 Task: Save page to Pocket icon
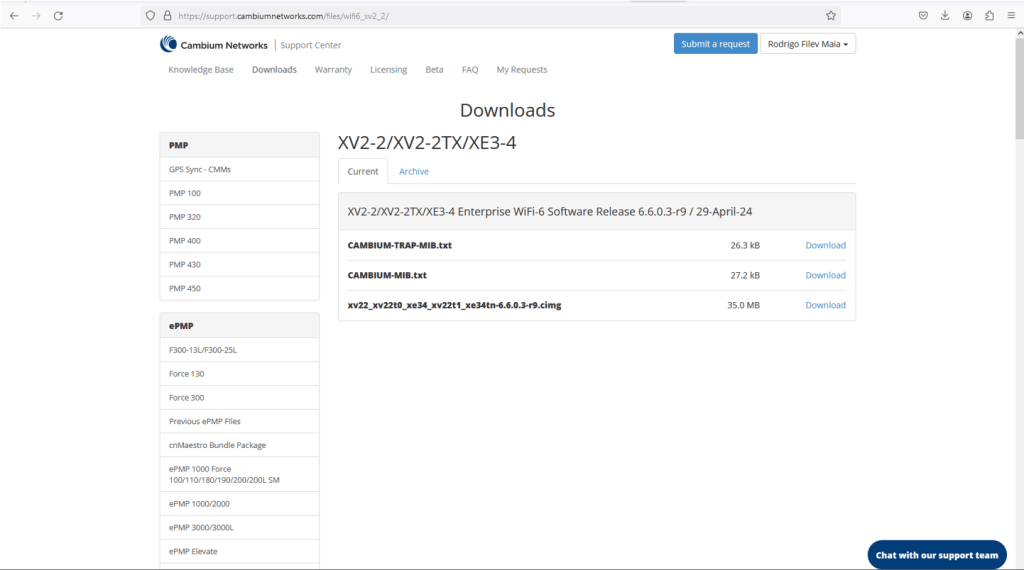(923, 16)
